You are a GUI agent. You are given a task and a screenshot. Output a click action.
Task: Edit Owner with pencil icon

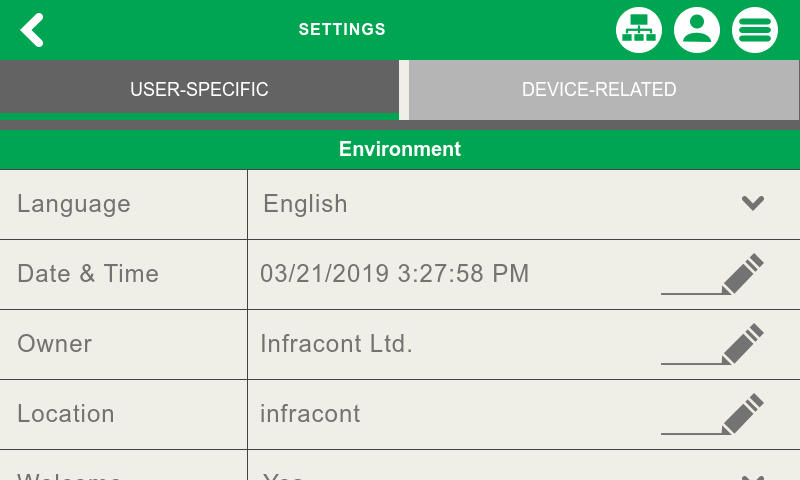[742, 344]
